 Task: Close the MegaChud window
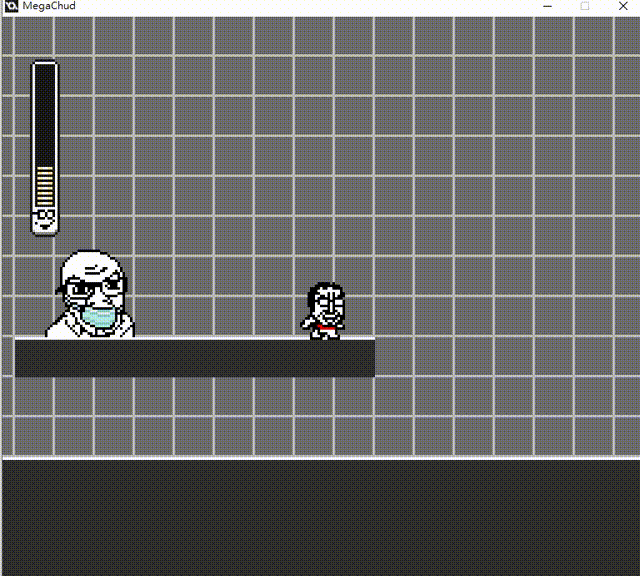point(622,6)
